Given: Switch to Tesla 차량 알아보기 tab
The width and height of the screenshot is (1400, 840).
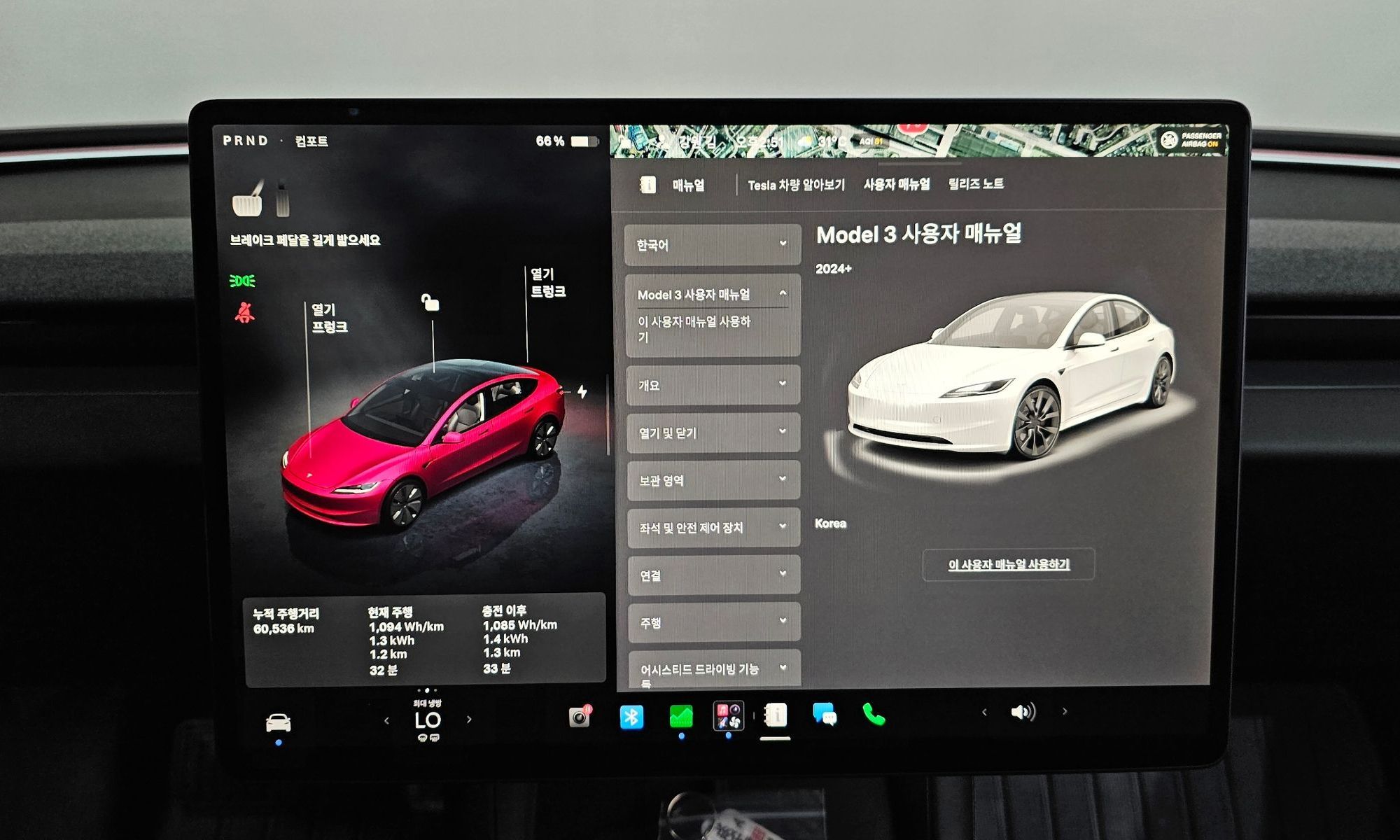Looking at the screenshot, I should [796, 185].
